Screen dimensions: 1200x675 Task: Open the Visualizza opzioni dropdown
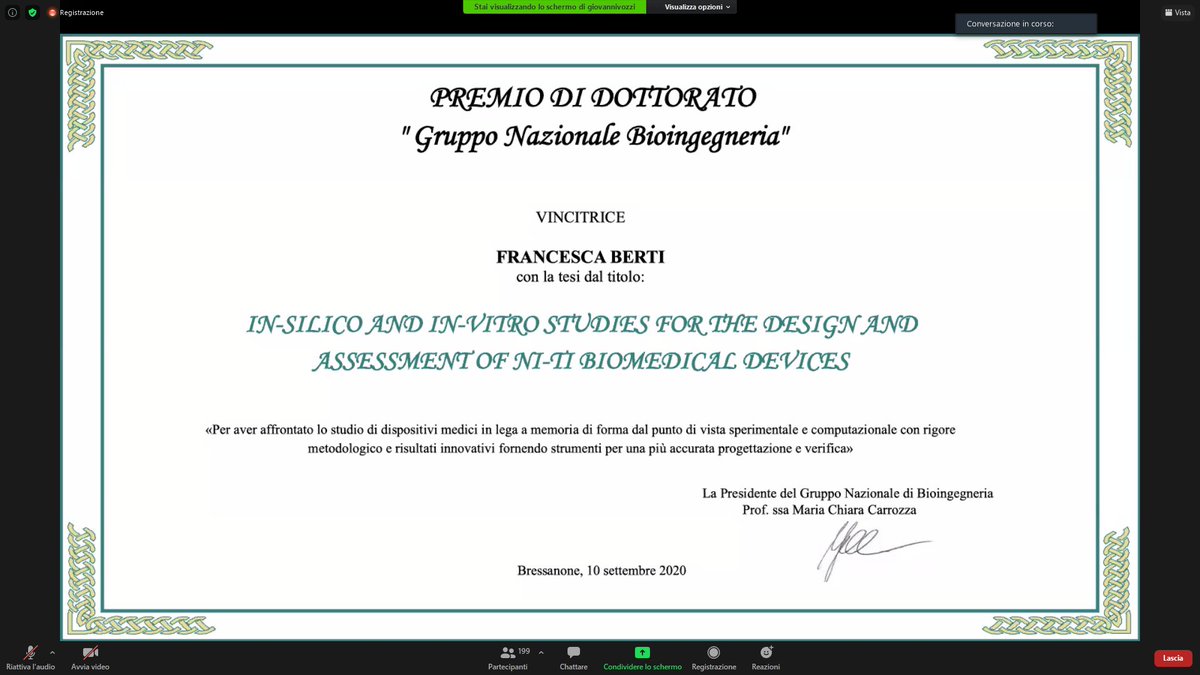point(698,6)
